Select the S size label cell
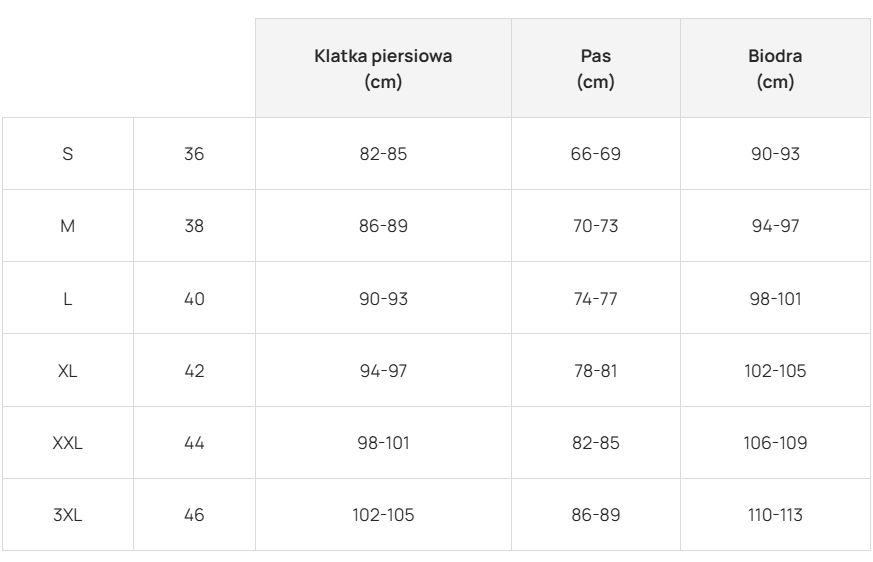 68,154
